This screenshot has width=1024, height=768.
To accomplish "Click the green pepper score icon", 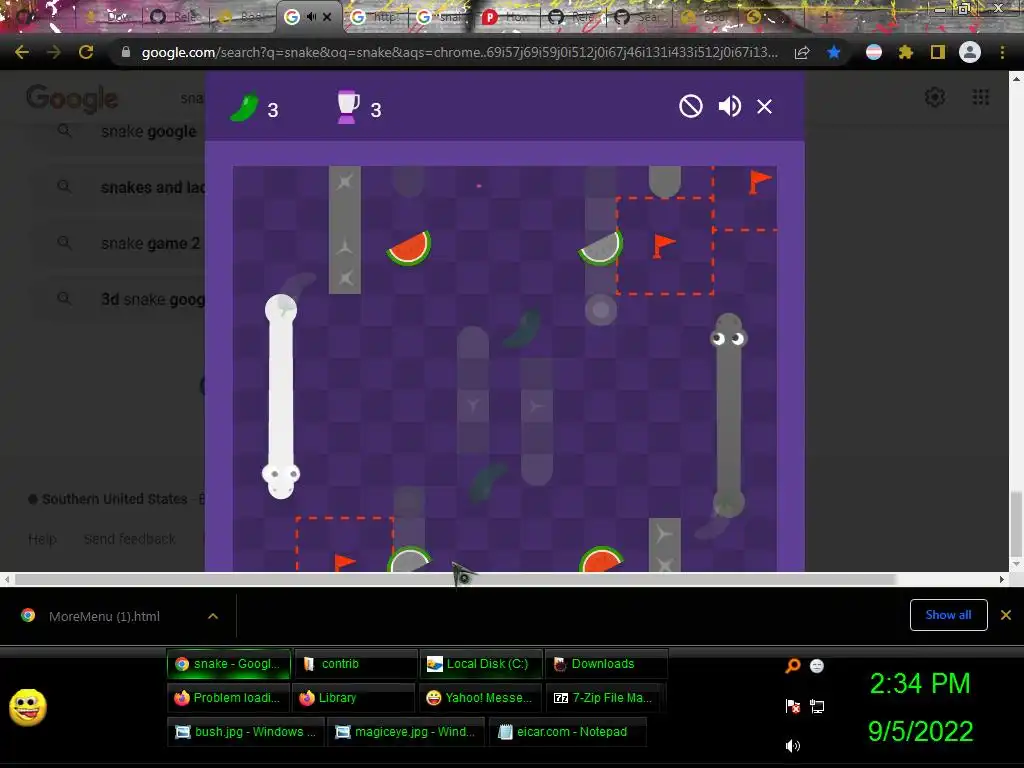I will (244, 108).
